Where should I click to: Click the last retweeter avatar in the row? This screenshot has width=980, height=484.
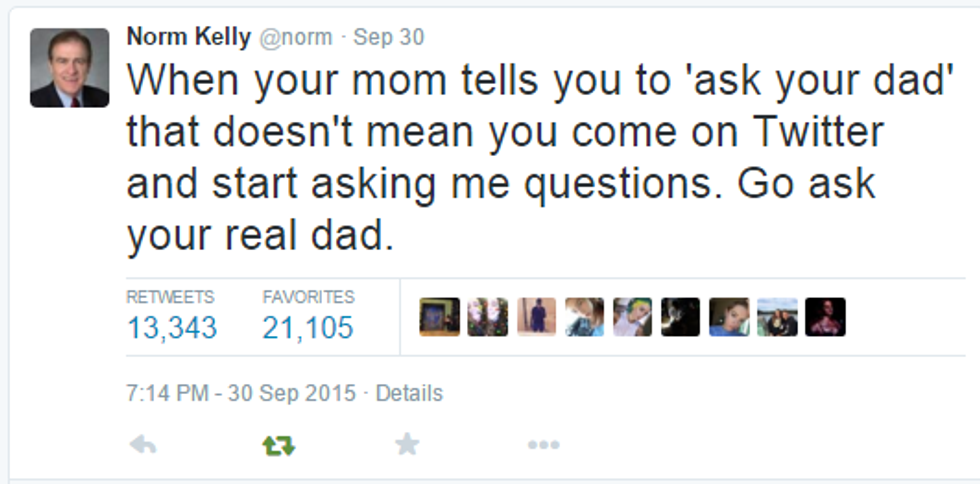825,317
